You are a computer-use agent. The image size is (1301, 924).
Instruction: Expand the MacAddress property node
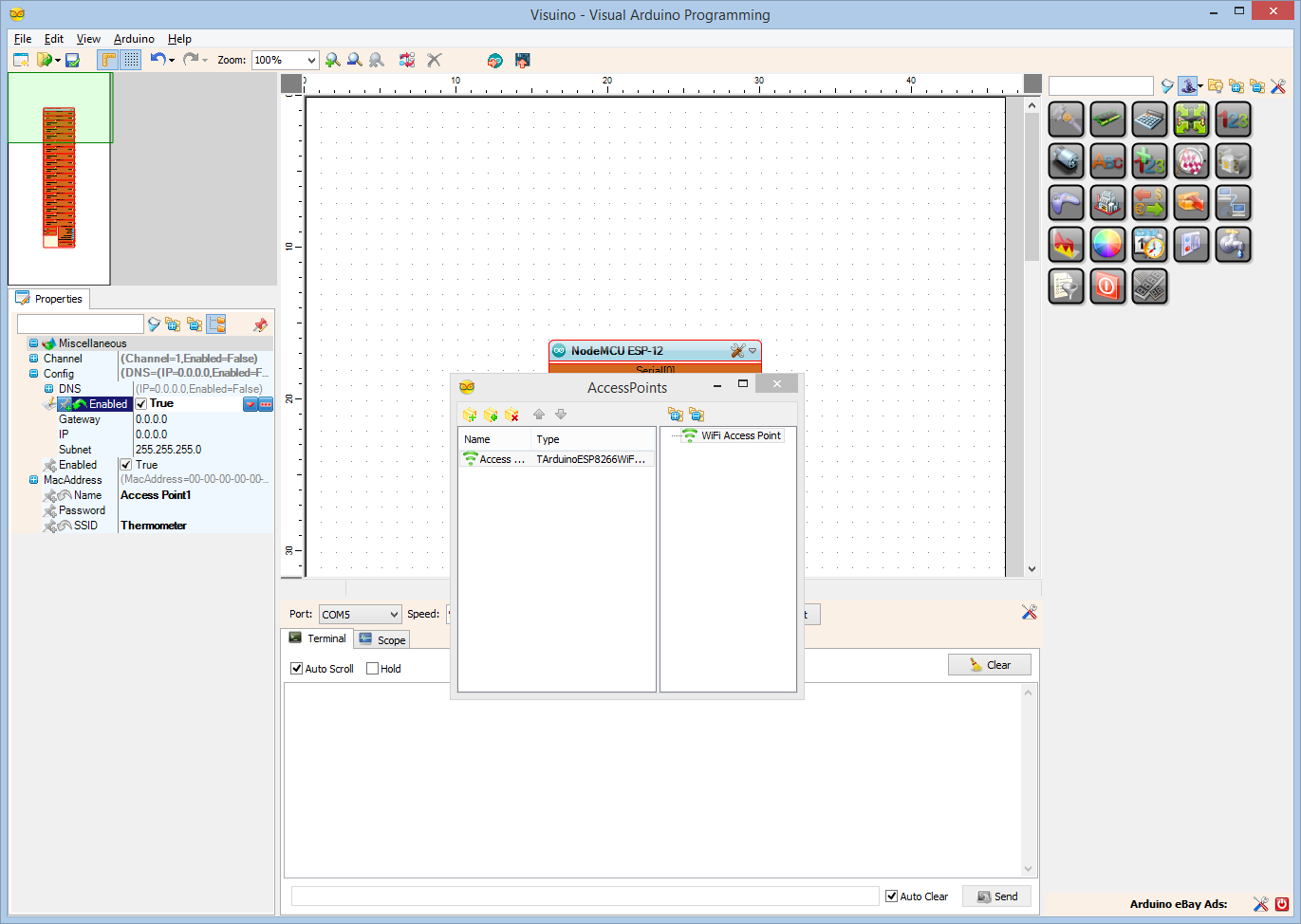(x=34, y=480)
